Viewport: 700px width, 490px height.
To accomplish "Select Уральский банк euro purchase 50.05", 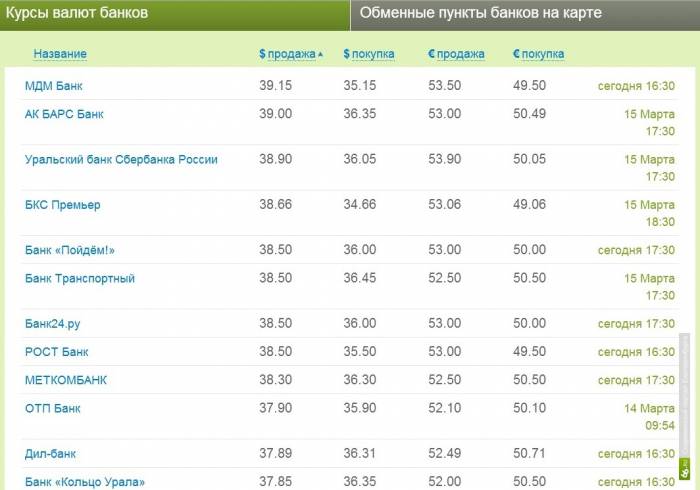I will click(x=529, y=159).
